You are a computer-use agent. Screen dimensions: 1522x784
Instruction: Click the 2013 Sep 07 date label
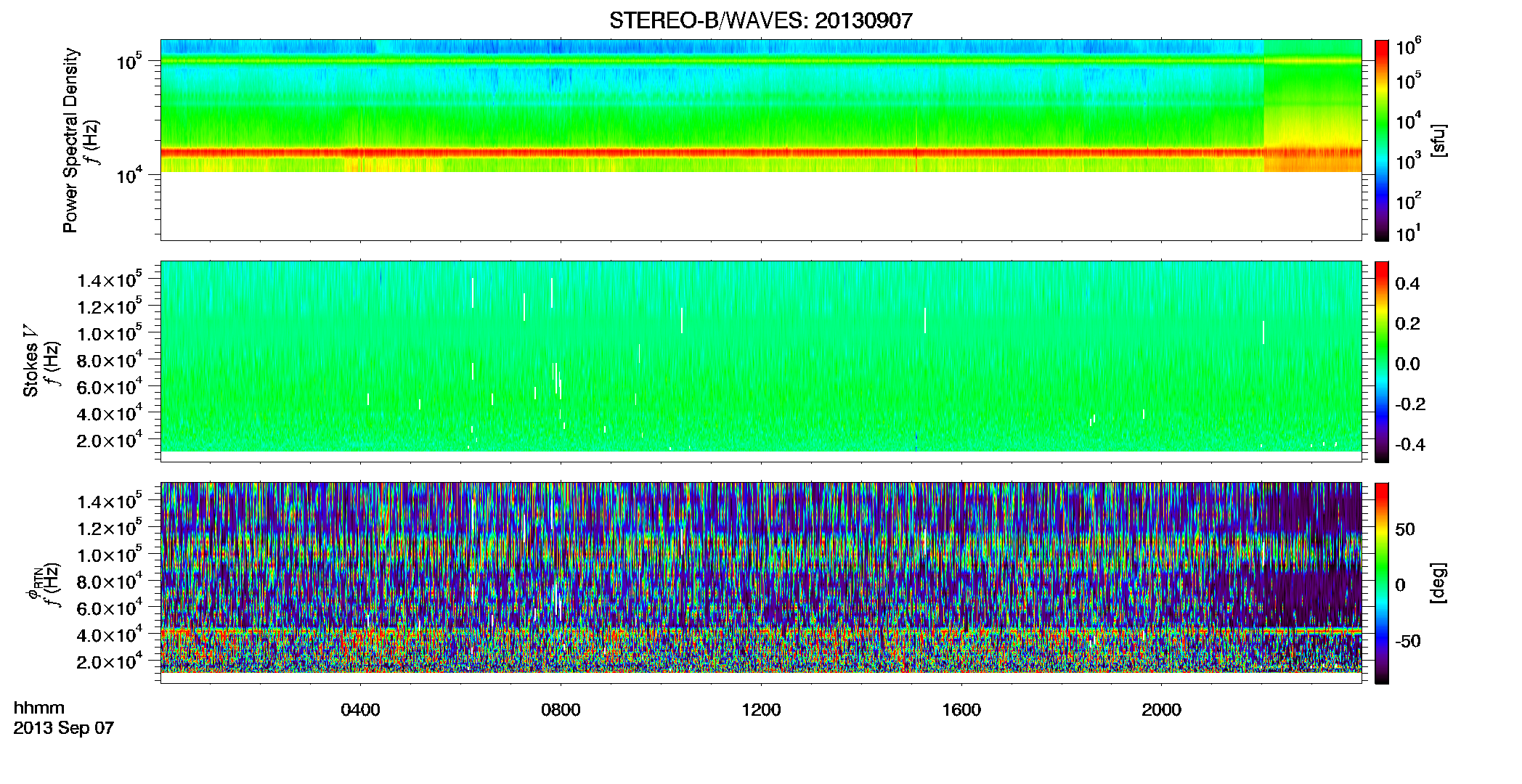pos(63,728)
